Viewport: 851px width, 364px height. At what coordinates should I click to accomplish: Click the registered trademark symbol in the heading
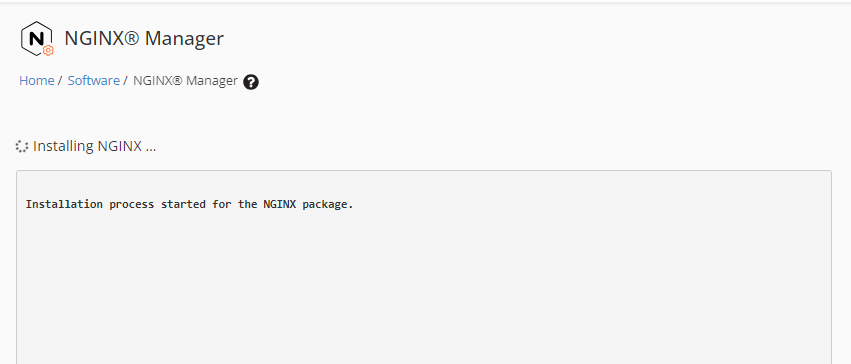[x=132, y=37]
